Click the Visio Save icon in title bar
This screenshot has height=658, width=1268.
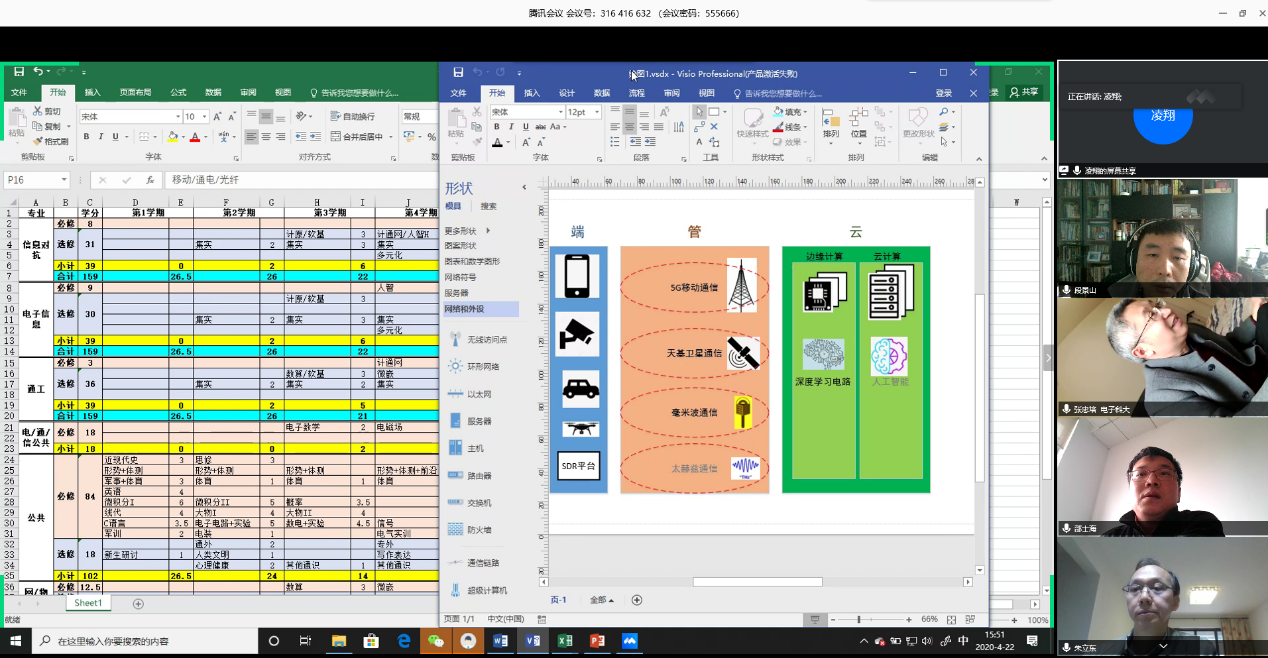(x=458, y=73)
